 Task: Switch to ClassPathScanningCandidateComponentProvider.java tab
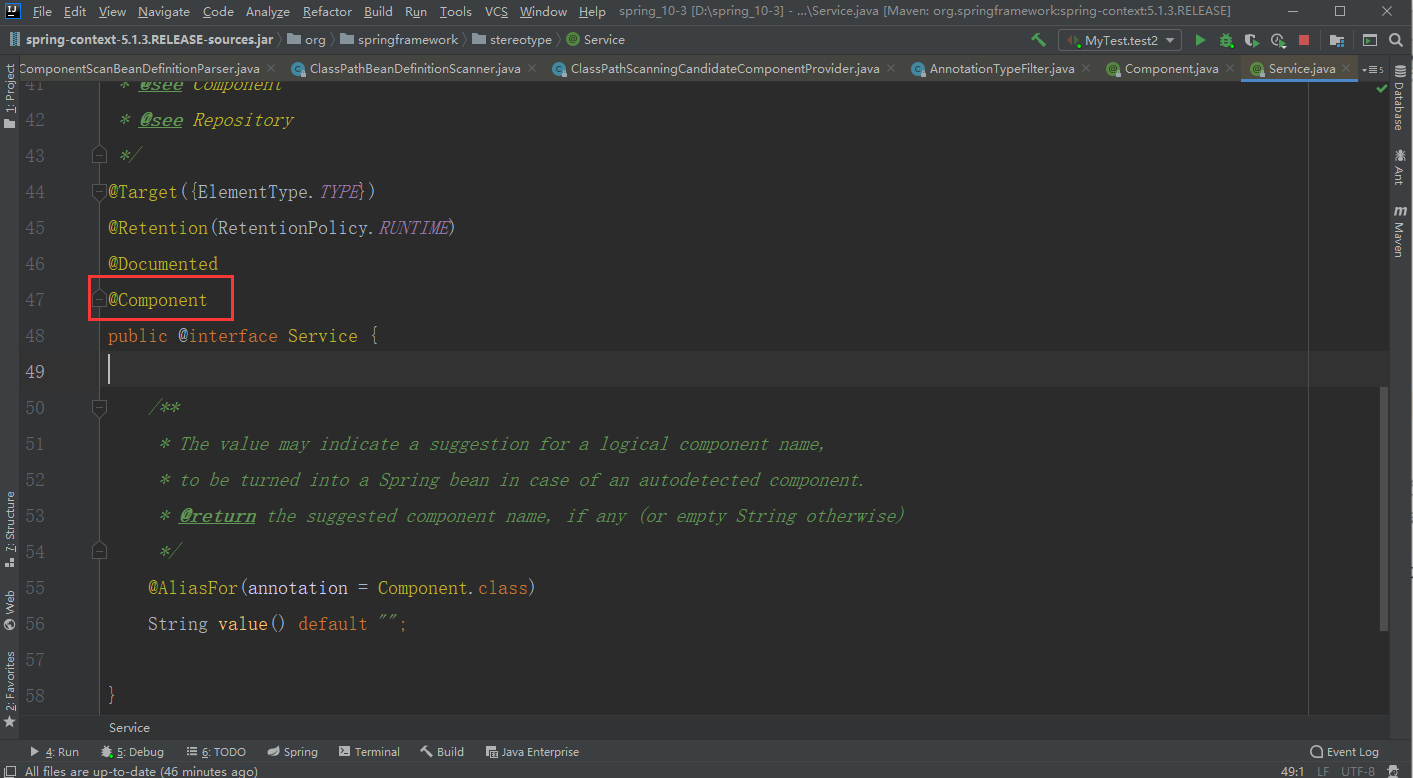[725, 69]
